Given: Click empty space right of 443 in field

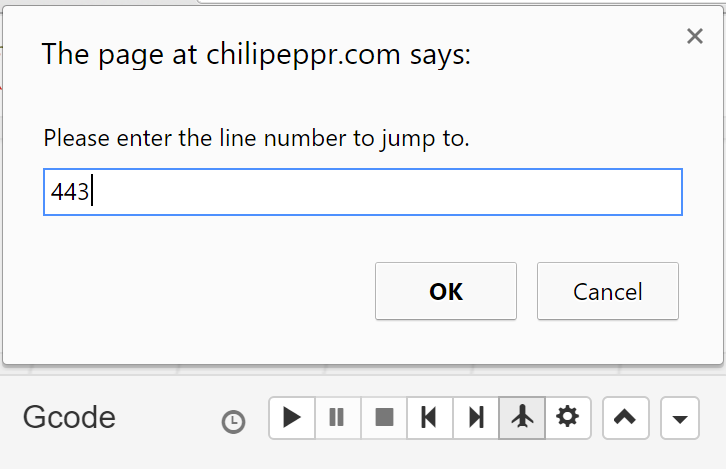Looking at the screenshot, I should pyautogui.click(x=400, y=192).
